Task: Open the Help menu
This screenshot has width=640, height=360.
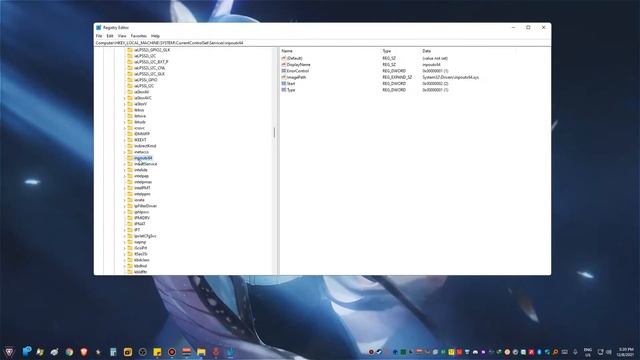Action: point(155,36)
